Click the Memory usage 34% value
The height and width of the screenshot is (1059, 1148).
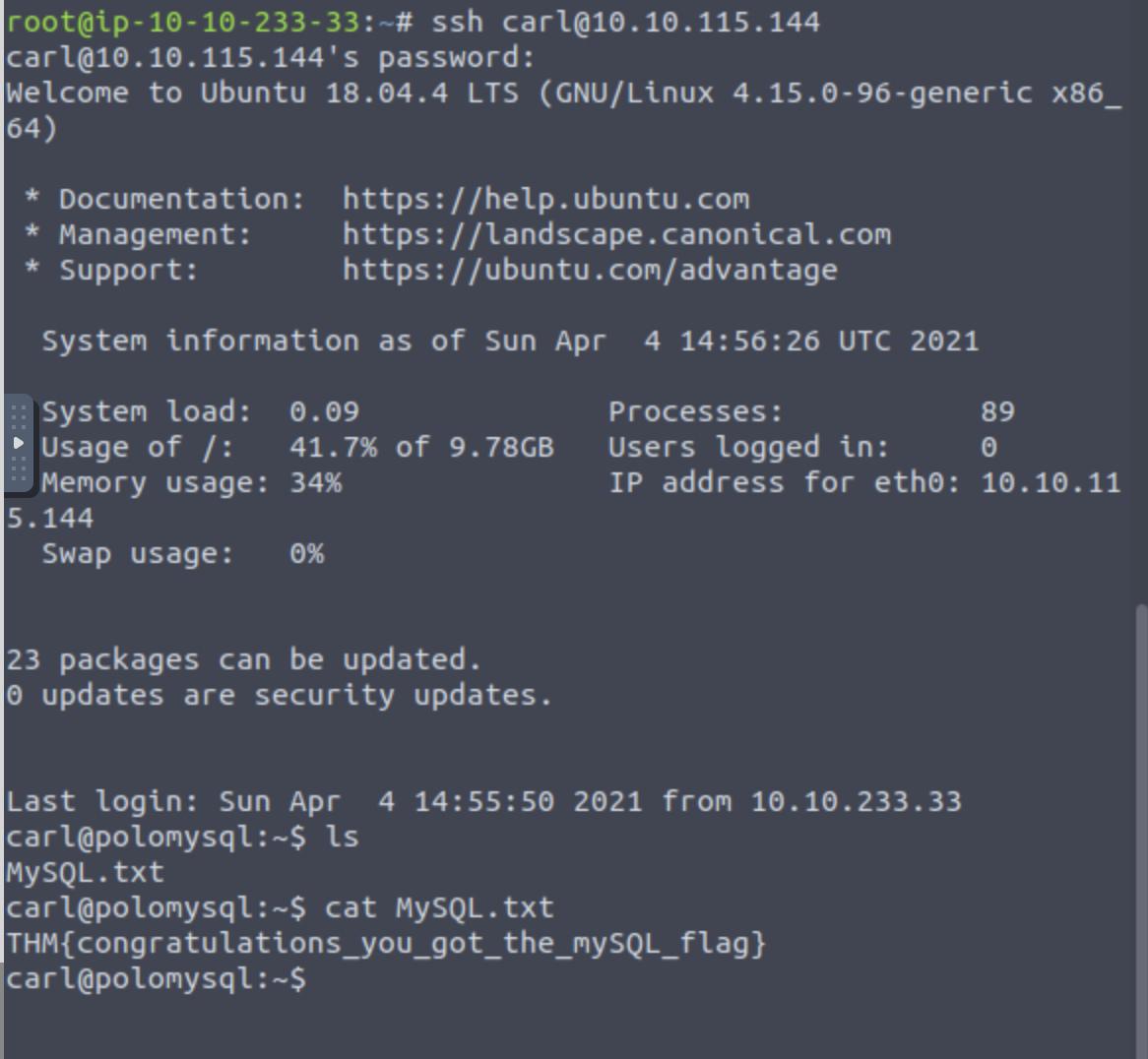point(315,482)
